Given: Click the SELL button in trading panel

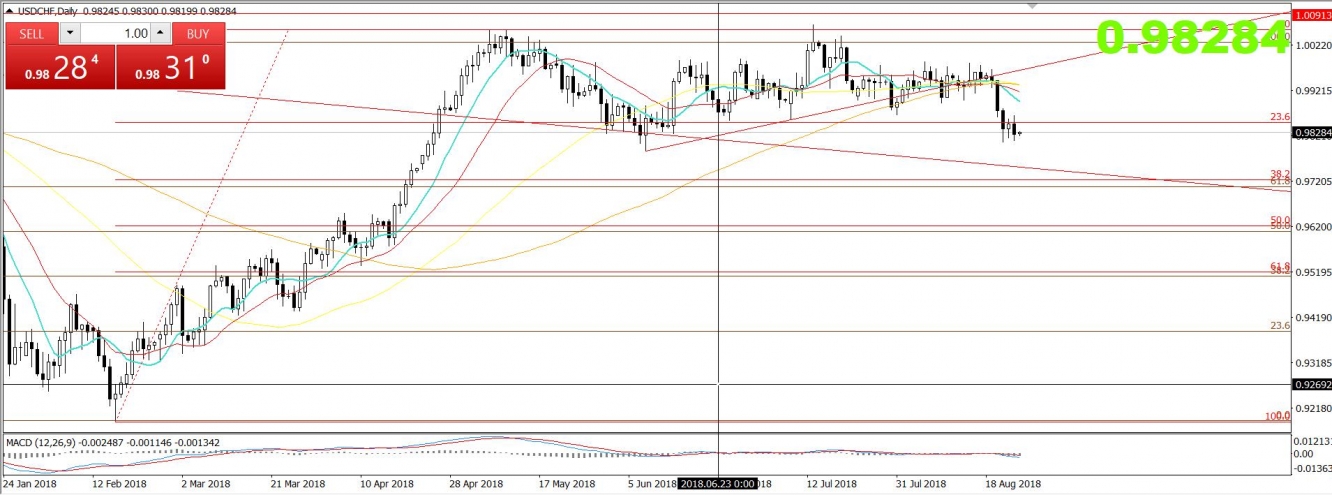Looking at the screenshot, I should click(x=32, y=33).
